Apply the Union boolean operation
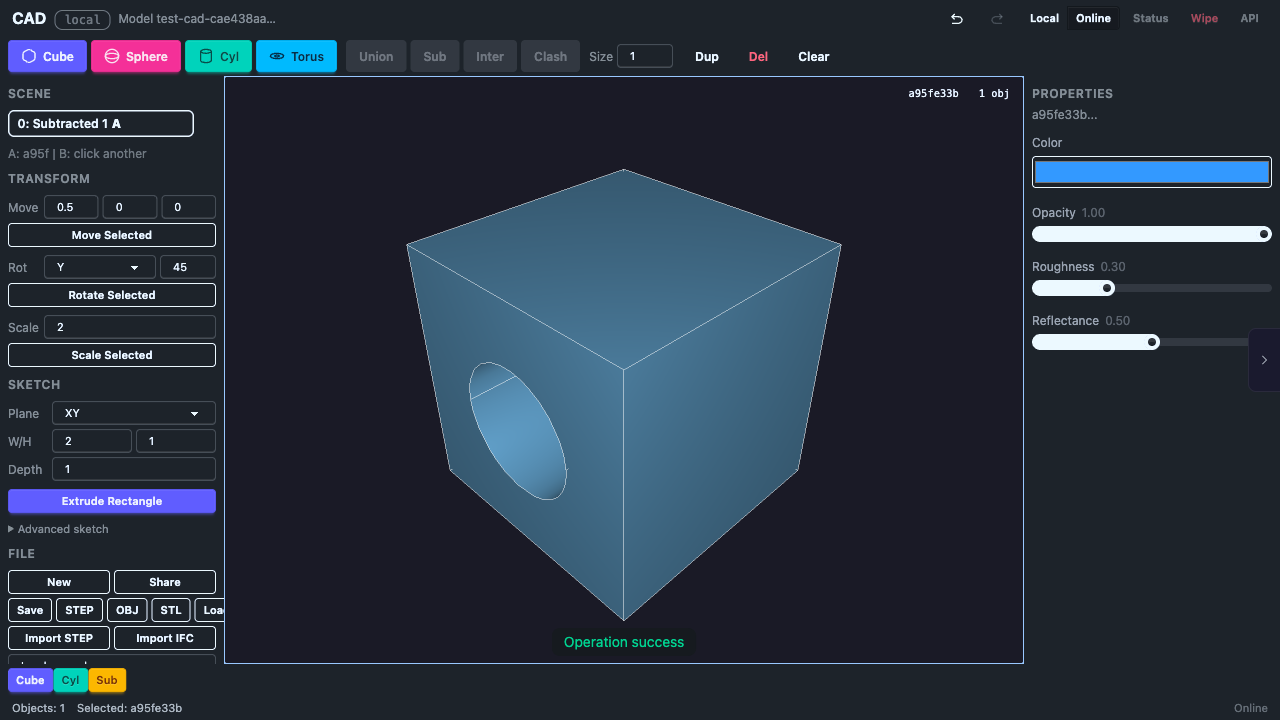The width and height of the screenshot is (1280, 720). [375, 56]
